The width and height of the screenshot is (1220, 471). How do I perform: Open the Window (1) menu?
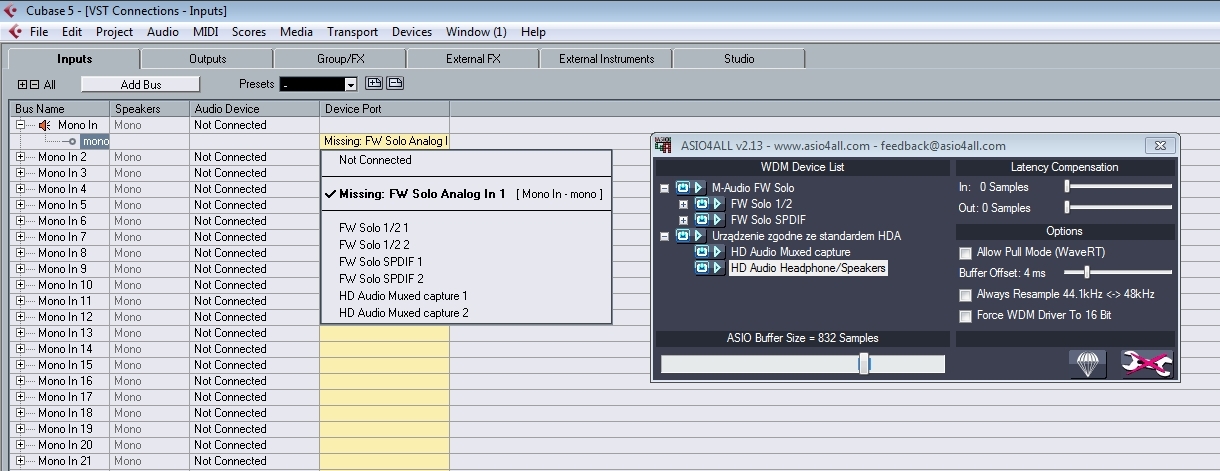click(476, 32)
